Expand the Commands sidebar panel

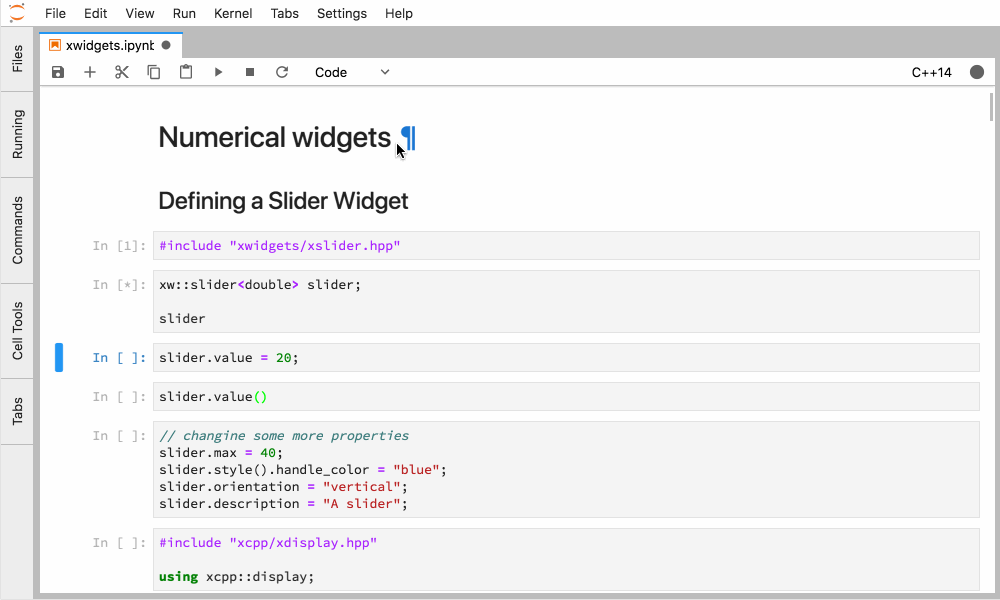pos(17,230)
